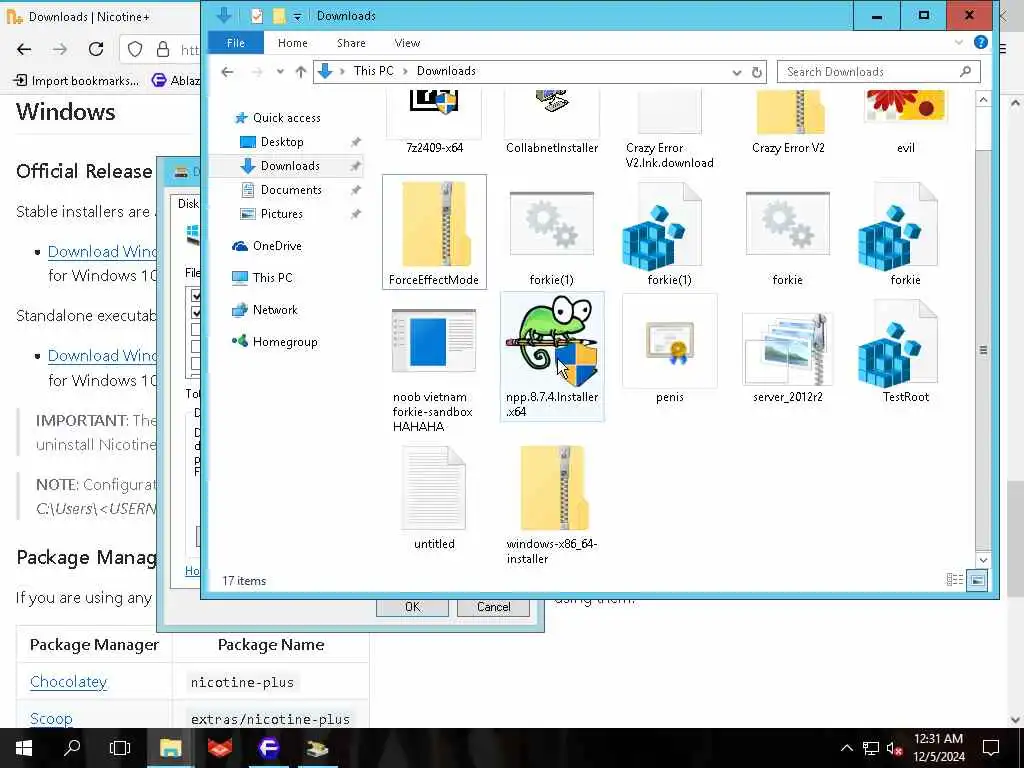
Task: Open taskbar search
Action: [72, 748]
